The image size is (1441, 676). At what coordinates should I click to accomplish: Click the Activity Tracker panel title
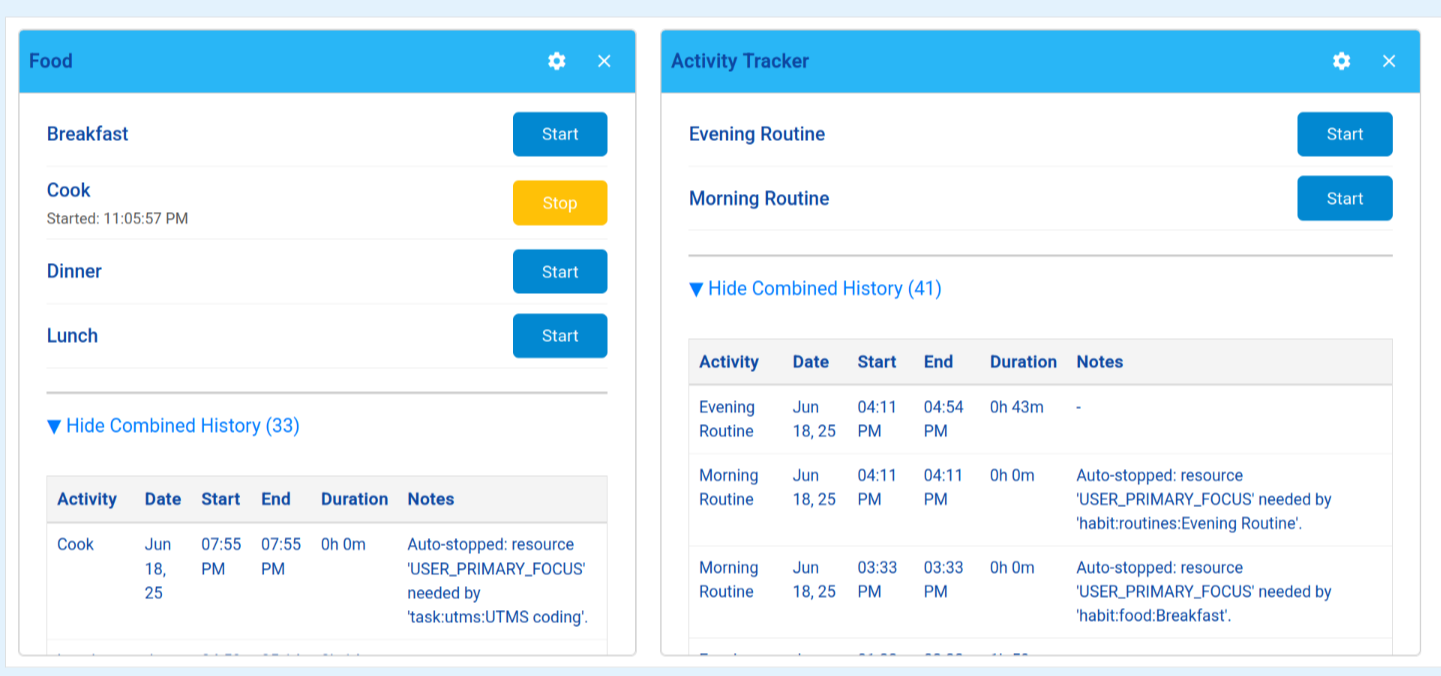tap(739, 61)
